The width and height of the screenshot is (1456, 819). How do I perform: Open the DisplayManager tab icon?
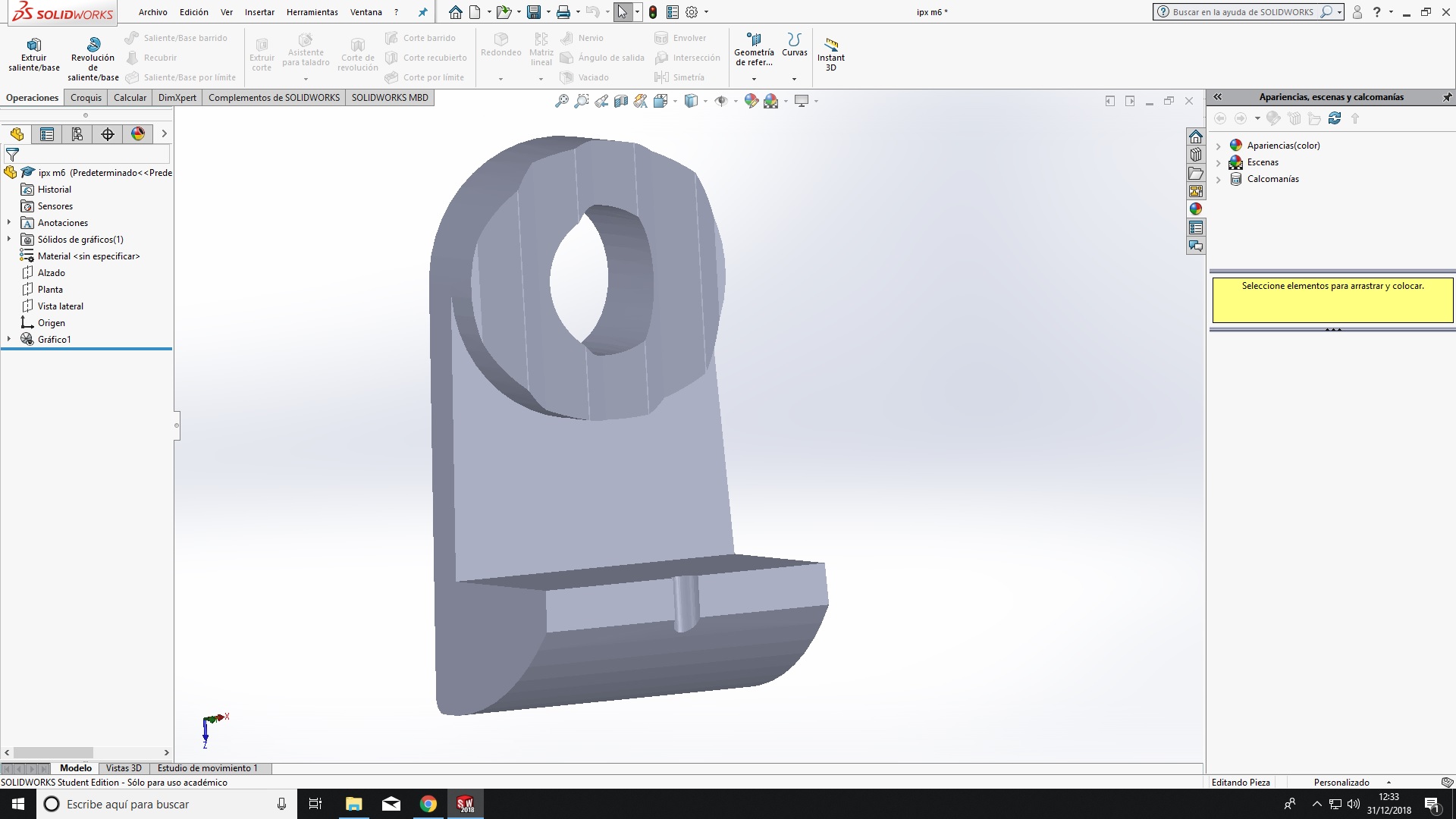[x=138, y=134]
